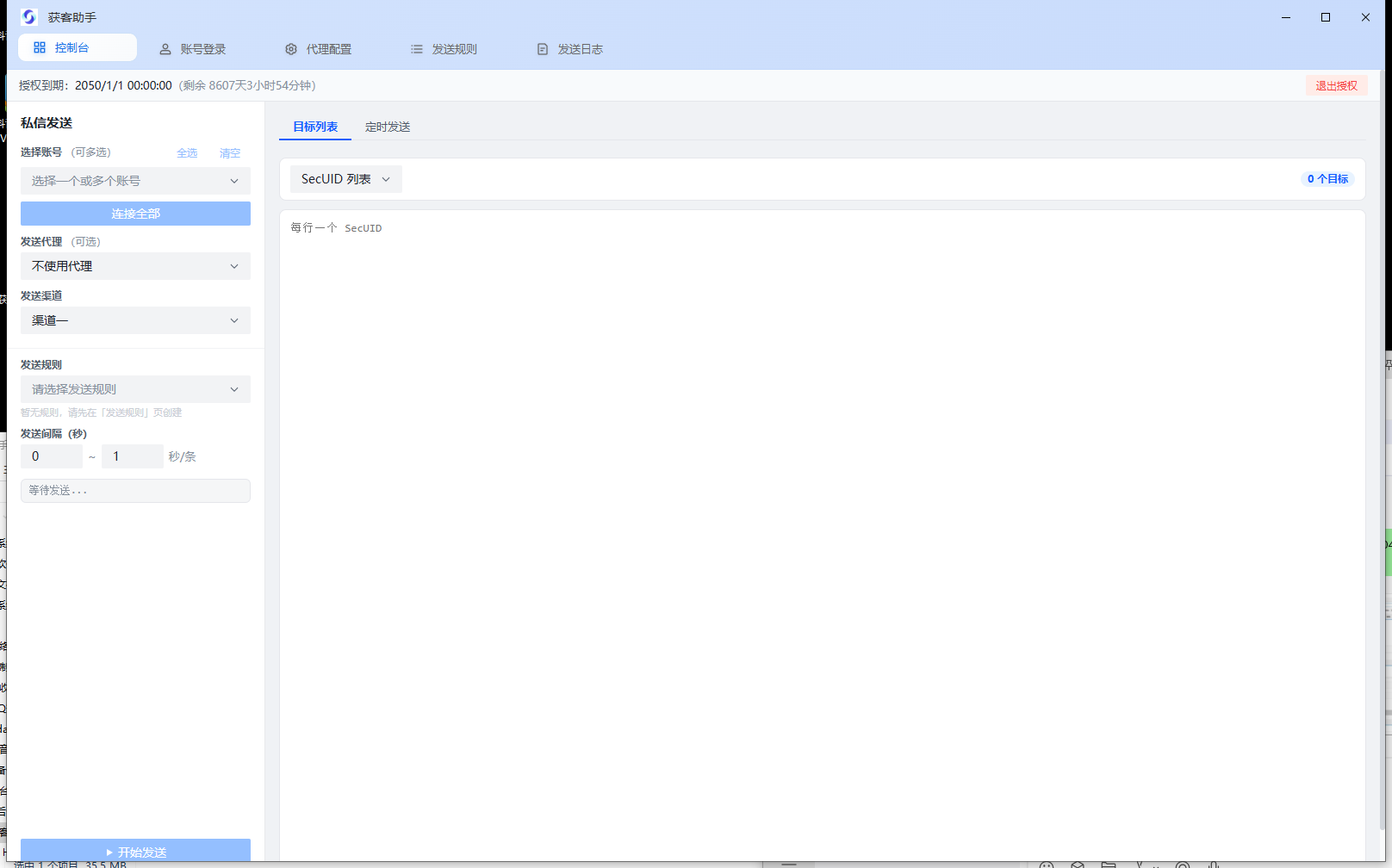Open the 代理配置 tab
1392x868 pixels.
[319, 49]
